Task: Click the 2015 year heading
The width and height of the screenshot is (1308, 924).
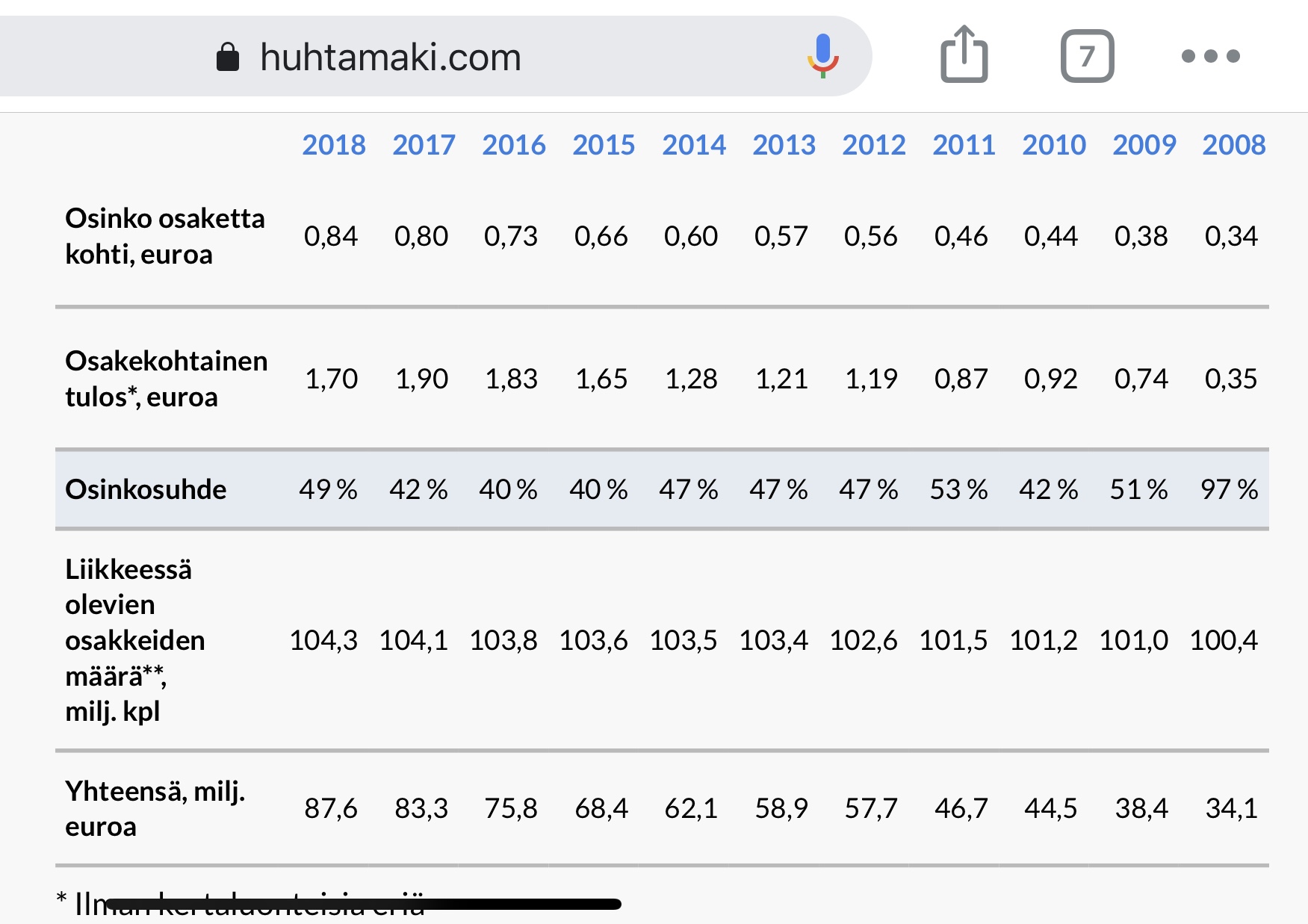Action: click(604, 145)
